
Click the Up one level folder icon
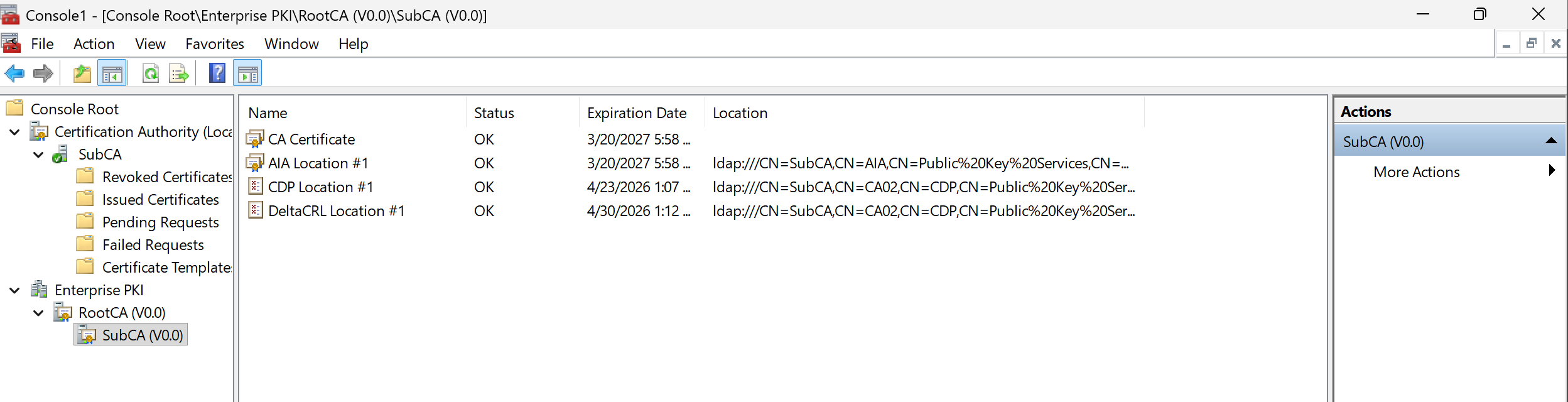82,74
